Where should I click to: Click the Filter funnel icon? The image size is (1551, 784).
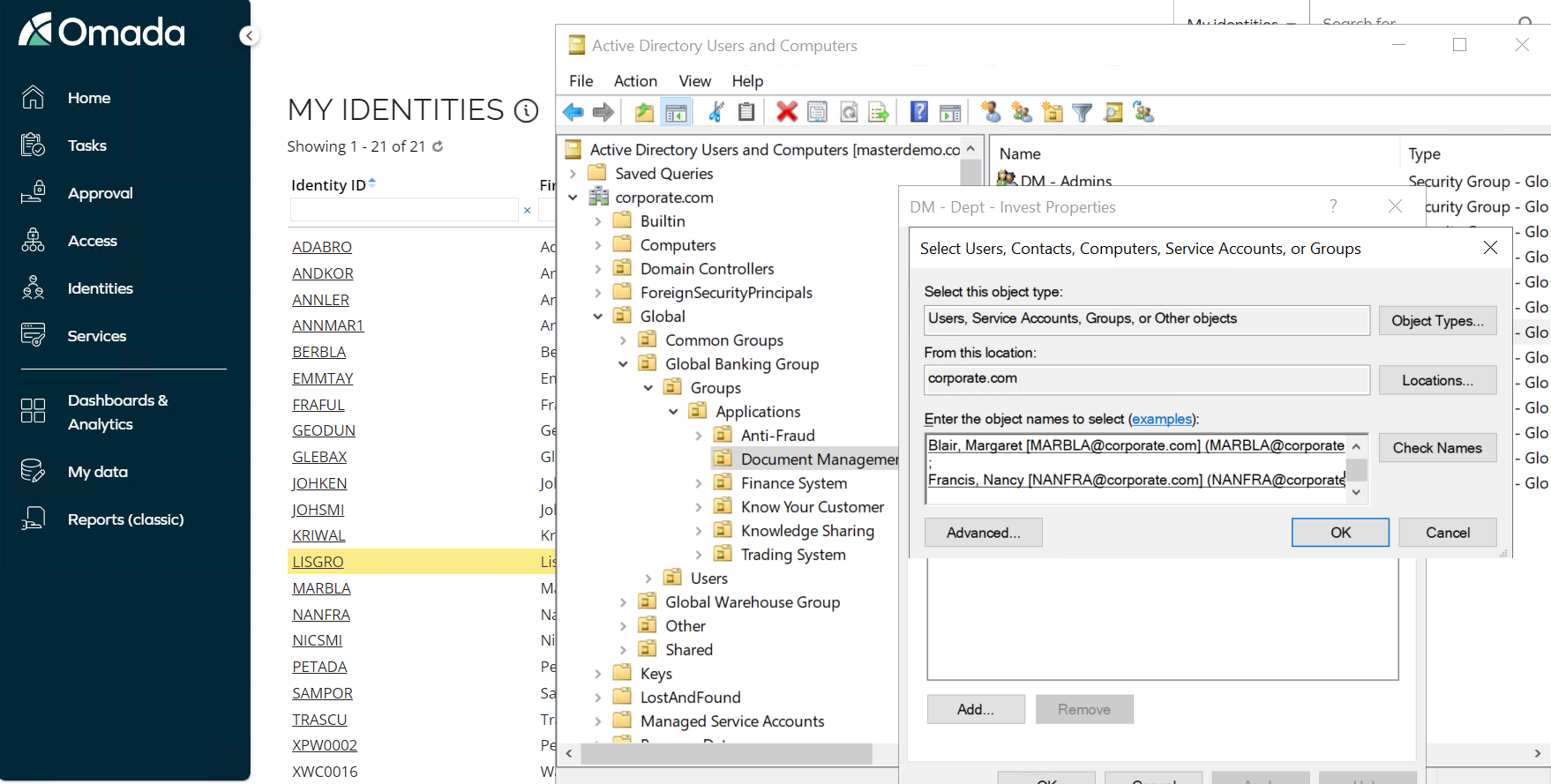[1083, 112]
